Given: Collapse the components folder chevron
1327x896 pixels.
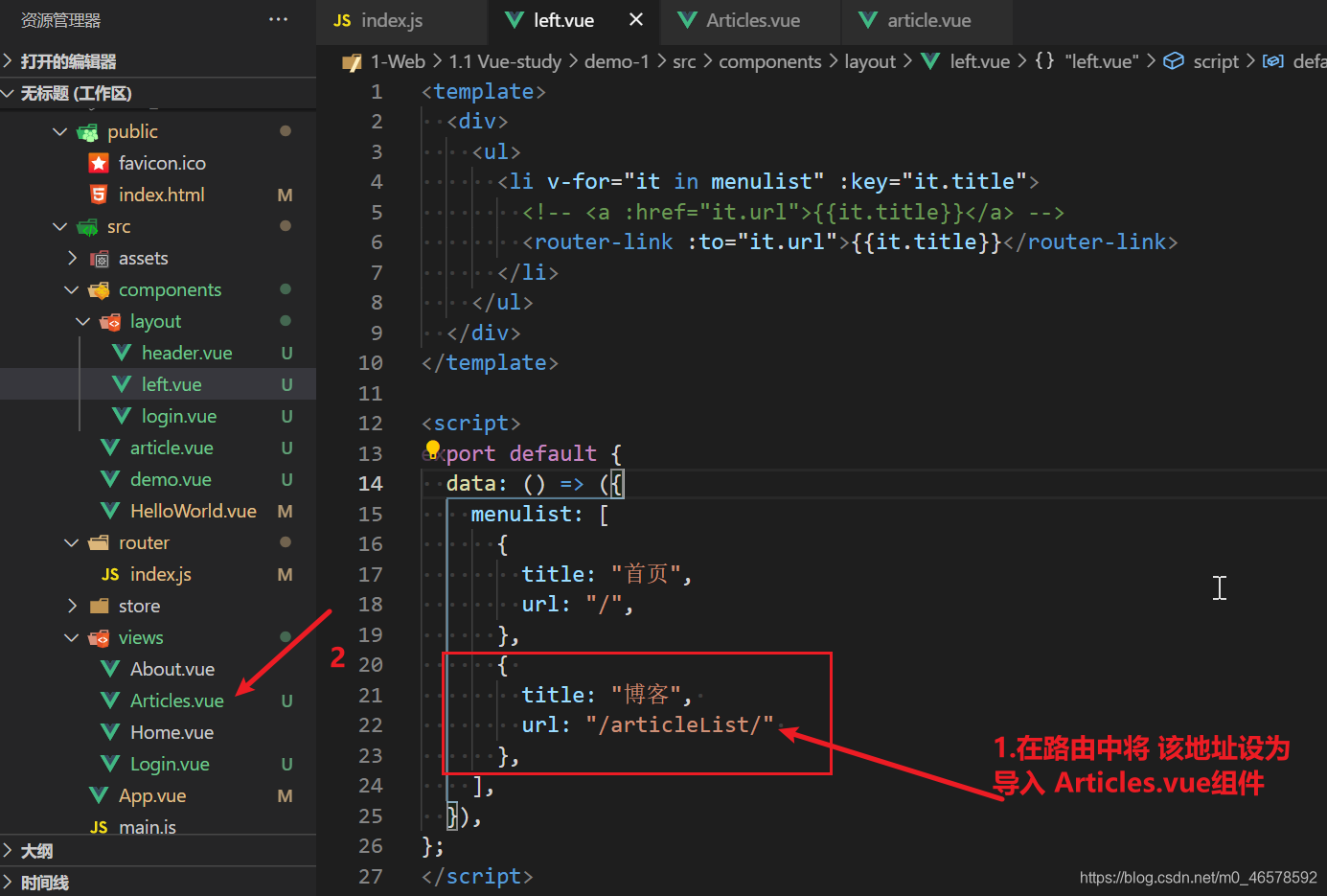Looking at the screenshot, I should [72, 289].
